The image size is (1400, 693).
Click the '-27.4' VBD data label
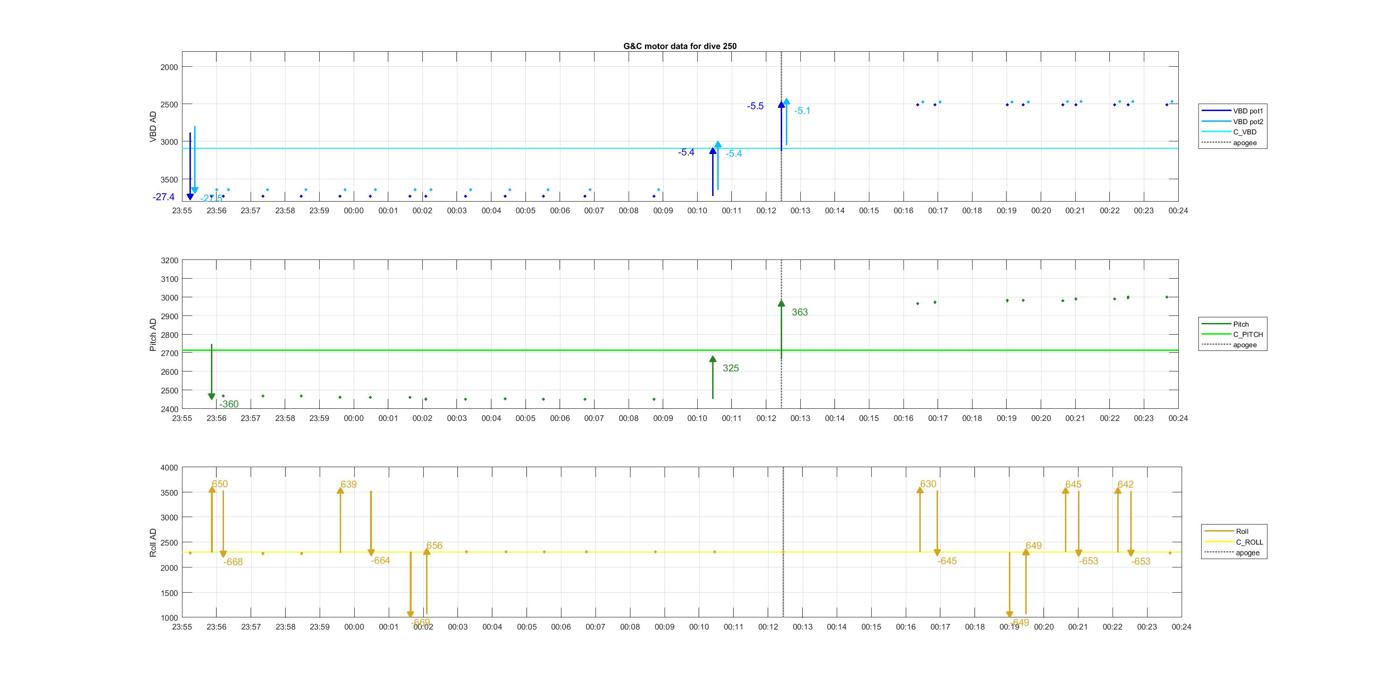click(x=164, y=197)
